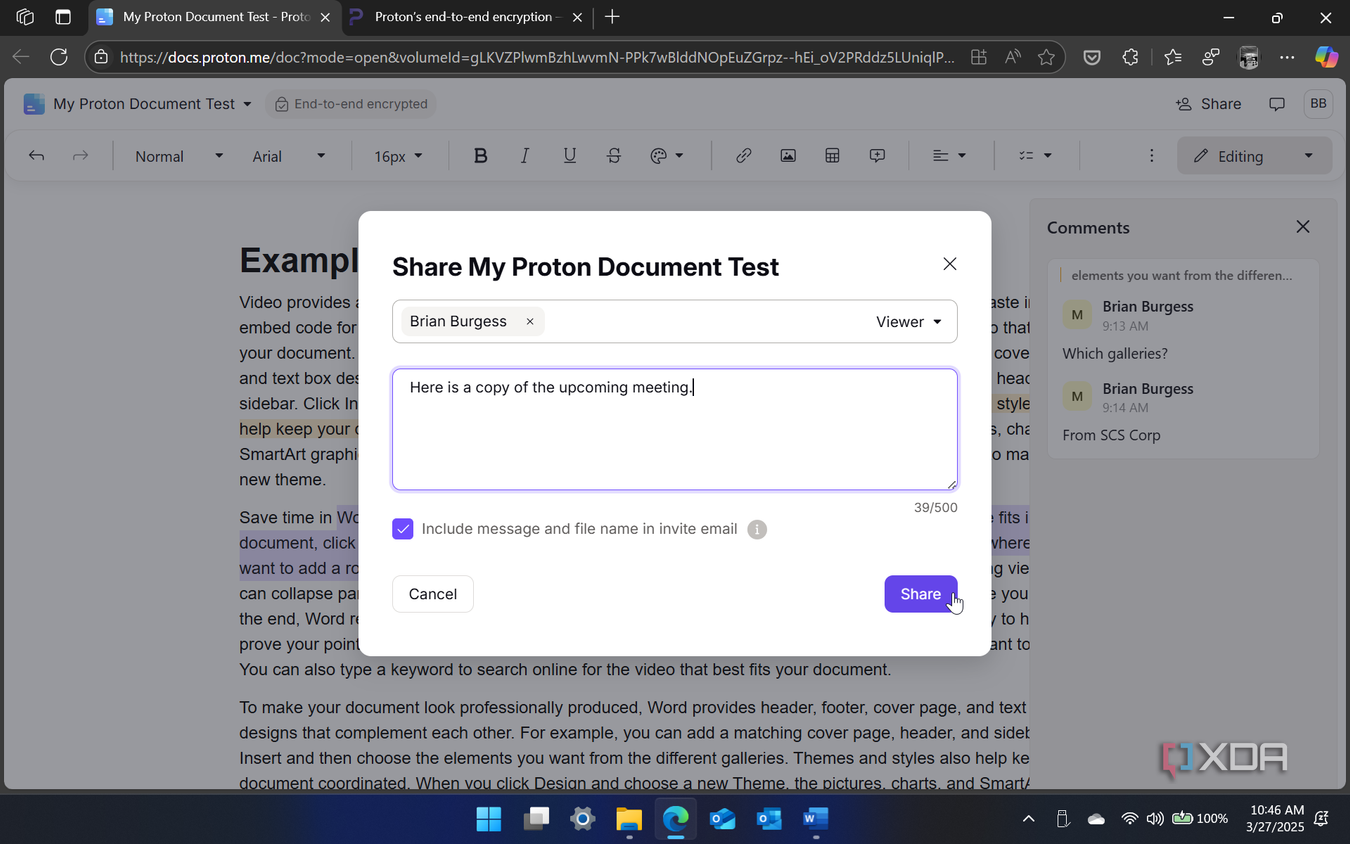Click the Redo arrow in toolbar
1350x844 pixels.
click(x=81, y=156)
